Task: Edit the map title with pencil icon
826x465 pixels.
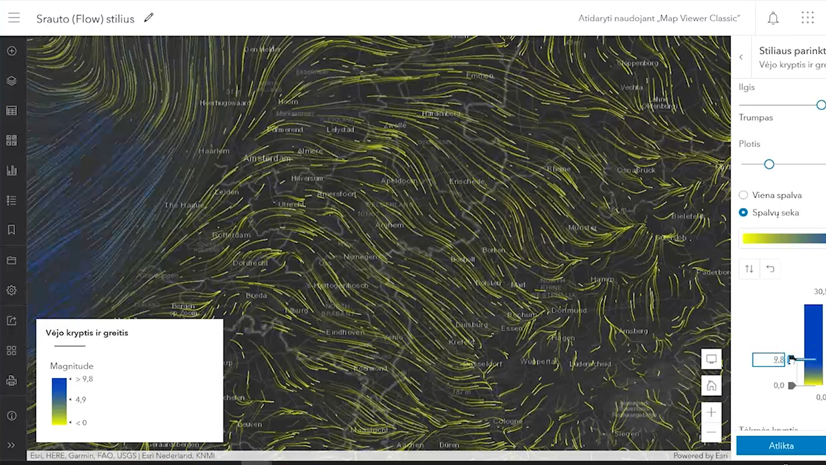Action: 149,18
